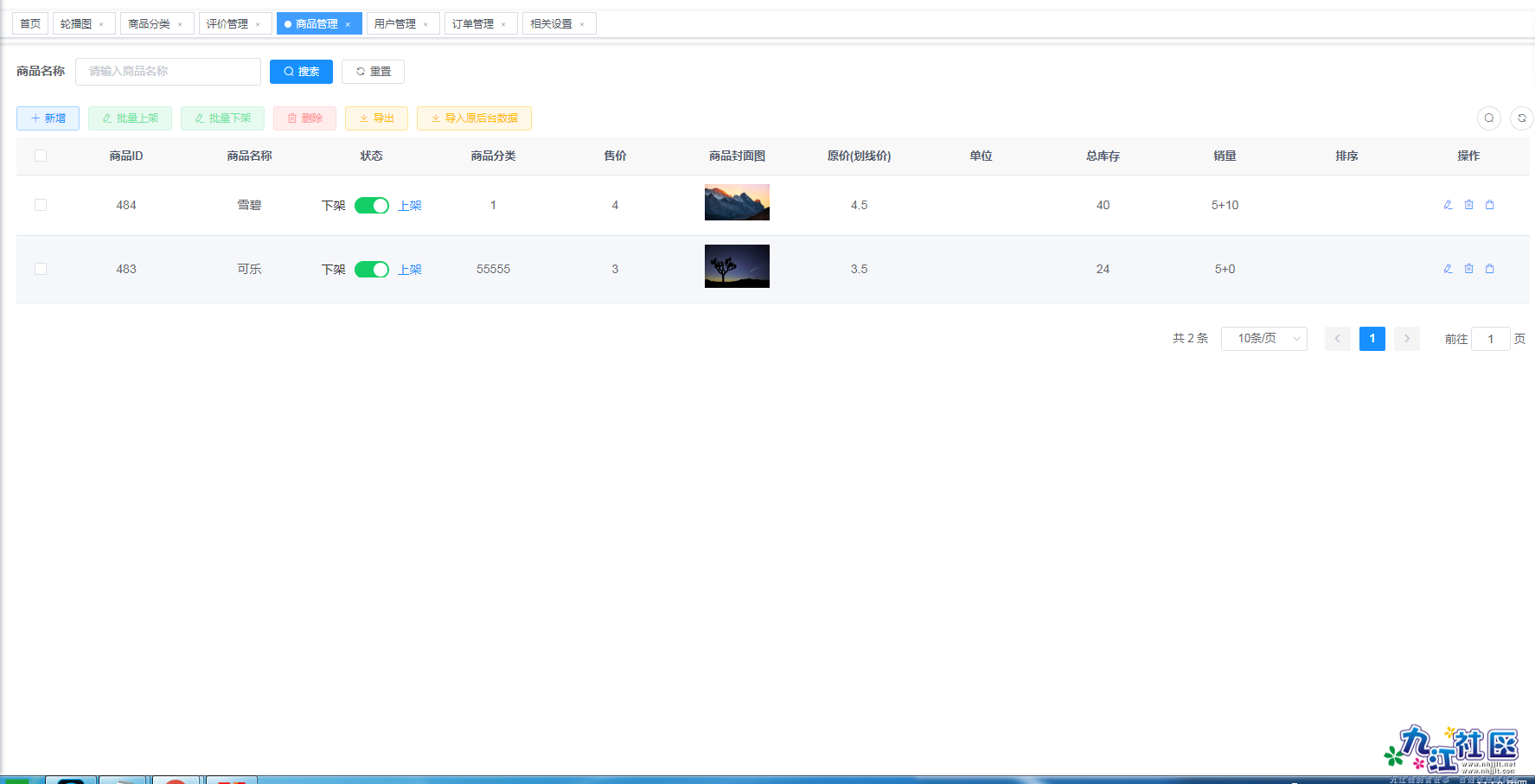Click the trash delete icon for product 484
The height and width of the screenshot is (784, 1535).
[x=1468, y=205]
